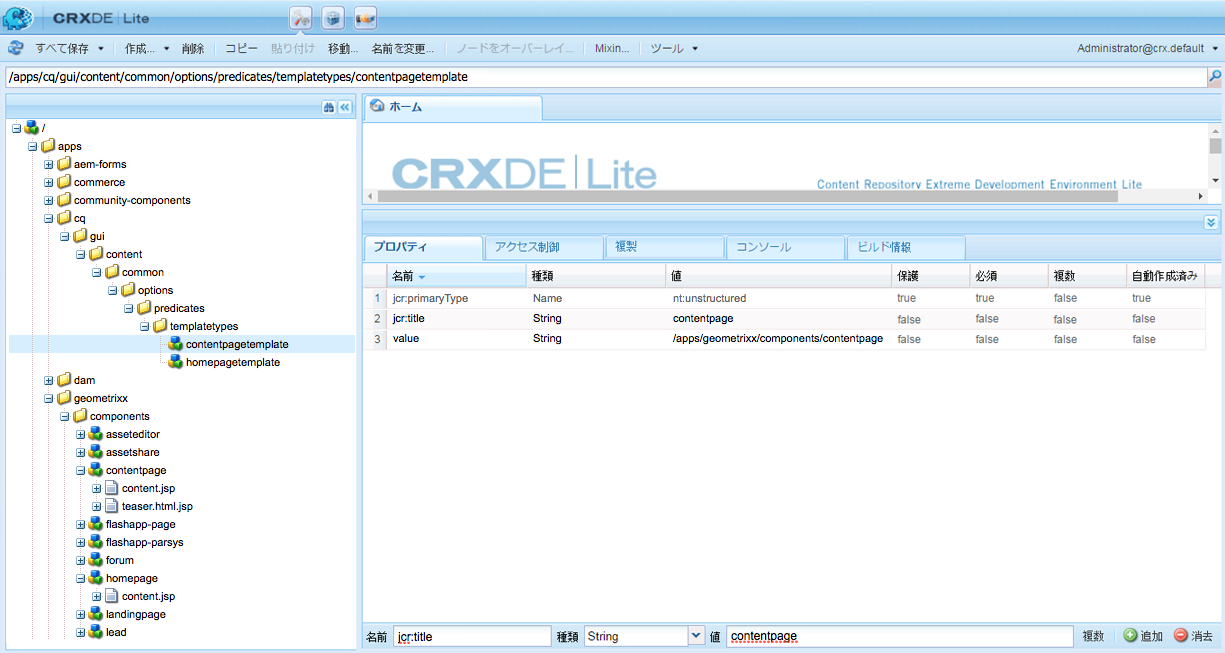Open the 種類 type dropdown
Viewport: 1225px width, 653px height.
[696, 636]
